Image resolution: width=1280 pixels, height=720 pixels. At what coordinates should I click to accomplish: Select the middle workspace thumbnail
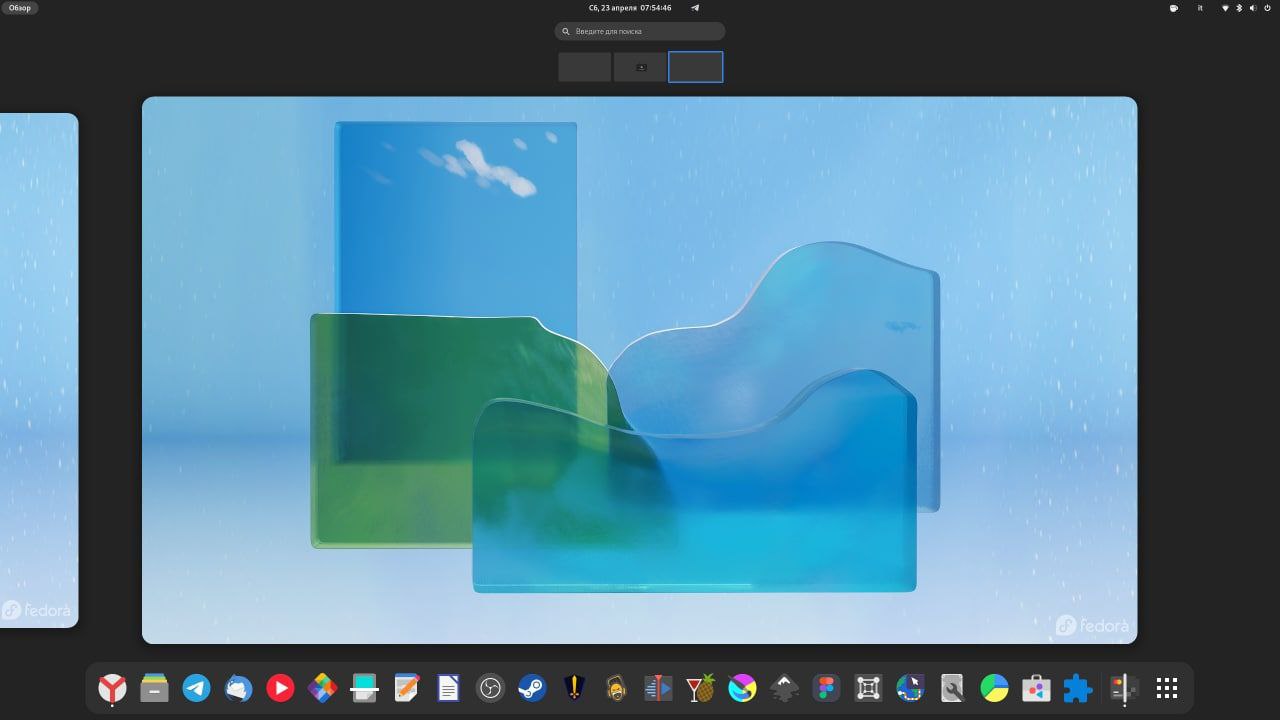coord(640,67)
